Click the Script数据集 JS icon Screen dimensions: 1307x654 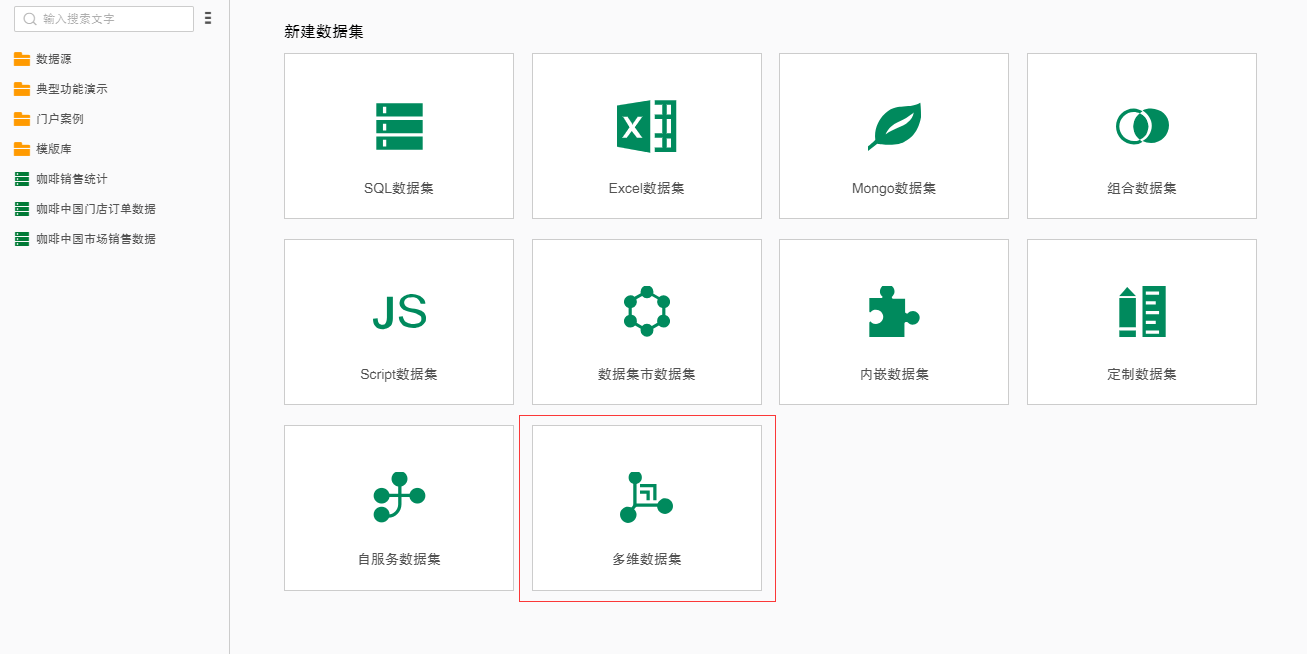click(399, 312)
